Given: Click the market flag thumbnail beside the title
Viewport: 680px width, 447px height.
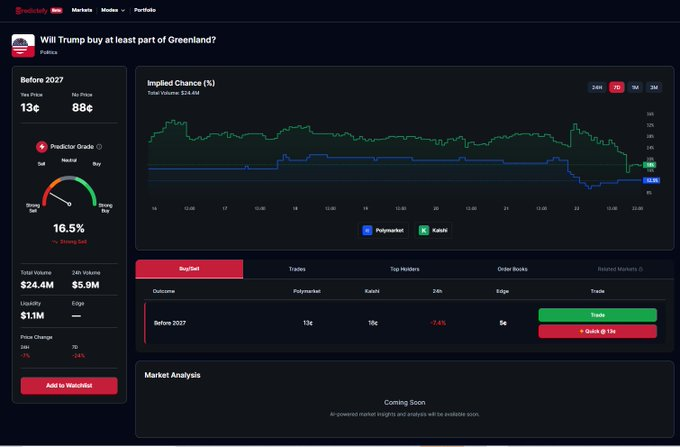Looking at the screenshot, I should (23, 45).
